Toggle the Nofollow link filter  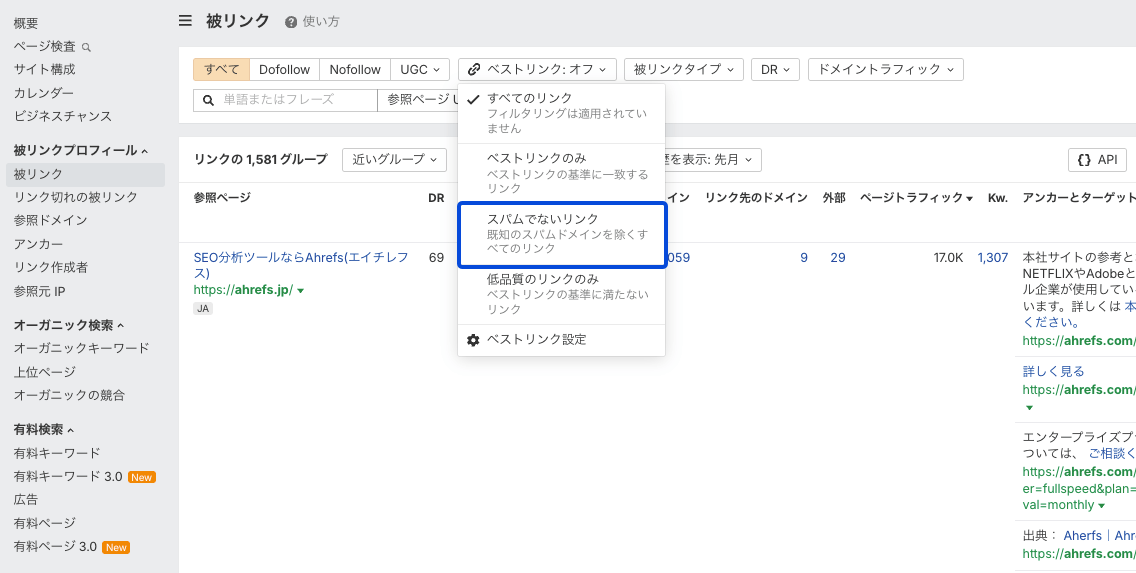pyautogui.click(x=355, y=70)
